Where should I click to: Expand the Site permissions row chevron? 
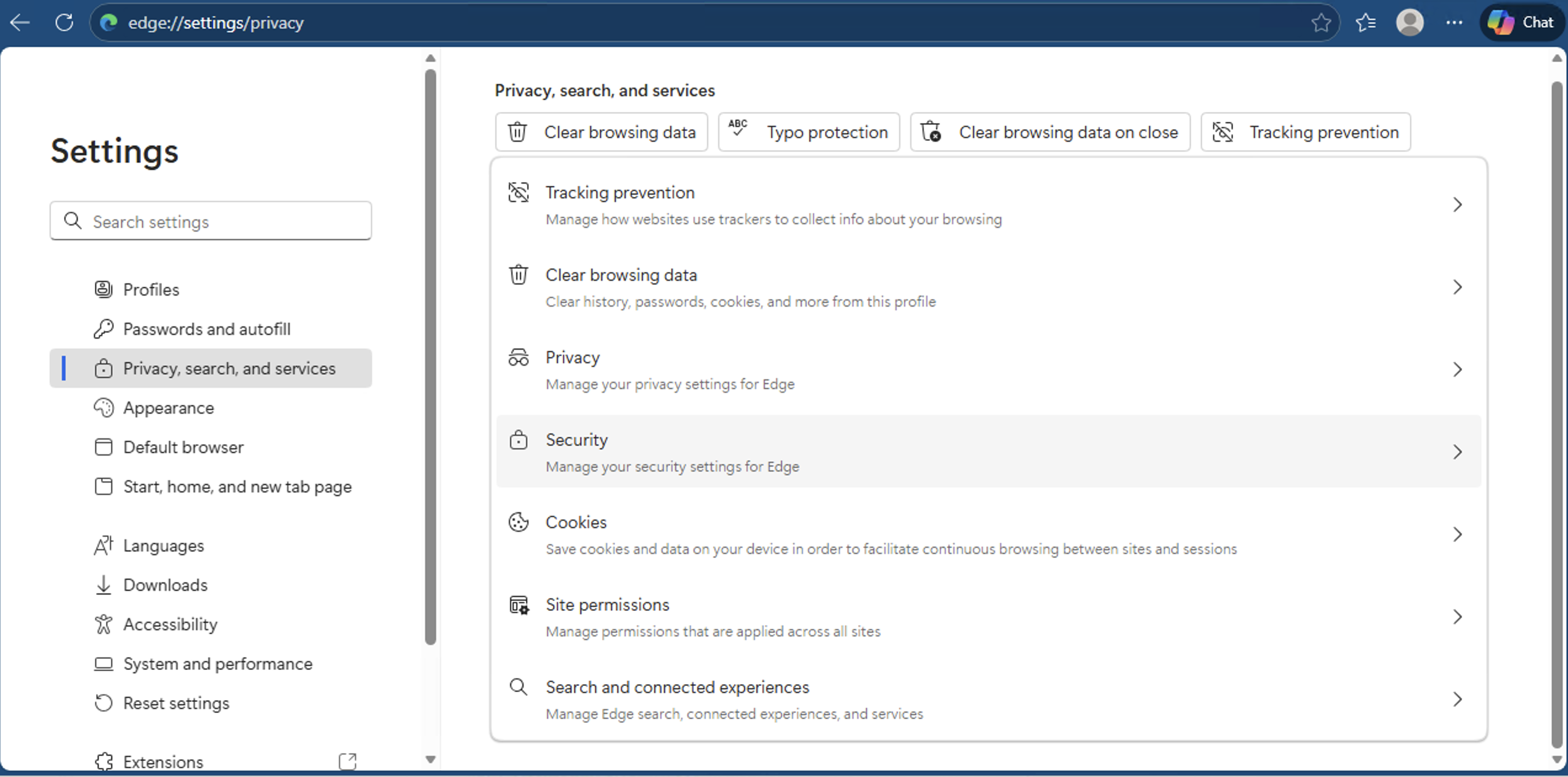point(1457,617)
